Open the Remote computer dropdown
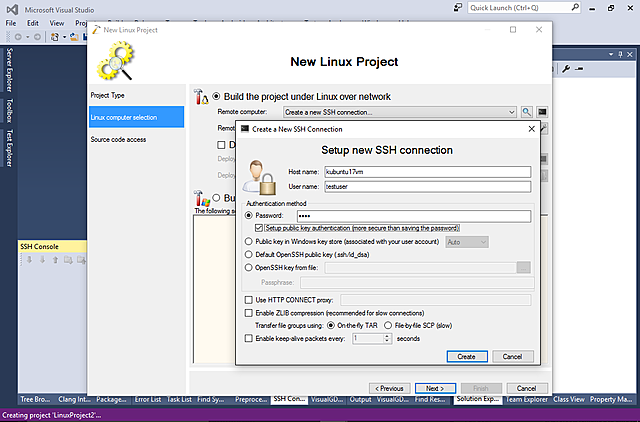This screenshot has height=422, width=640. tap(511, 112)
